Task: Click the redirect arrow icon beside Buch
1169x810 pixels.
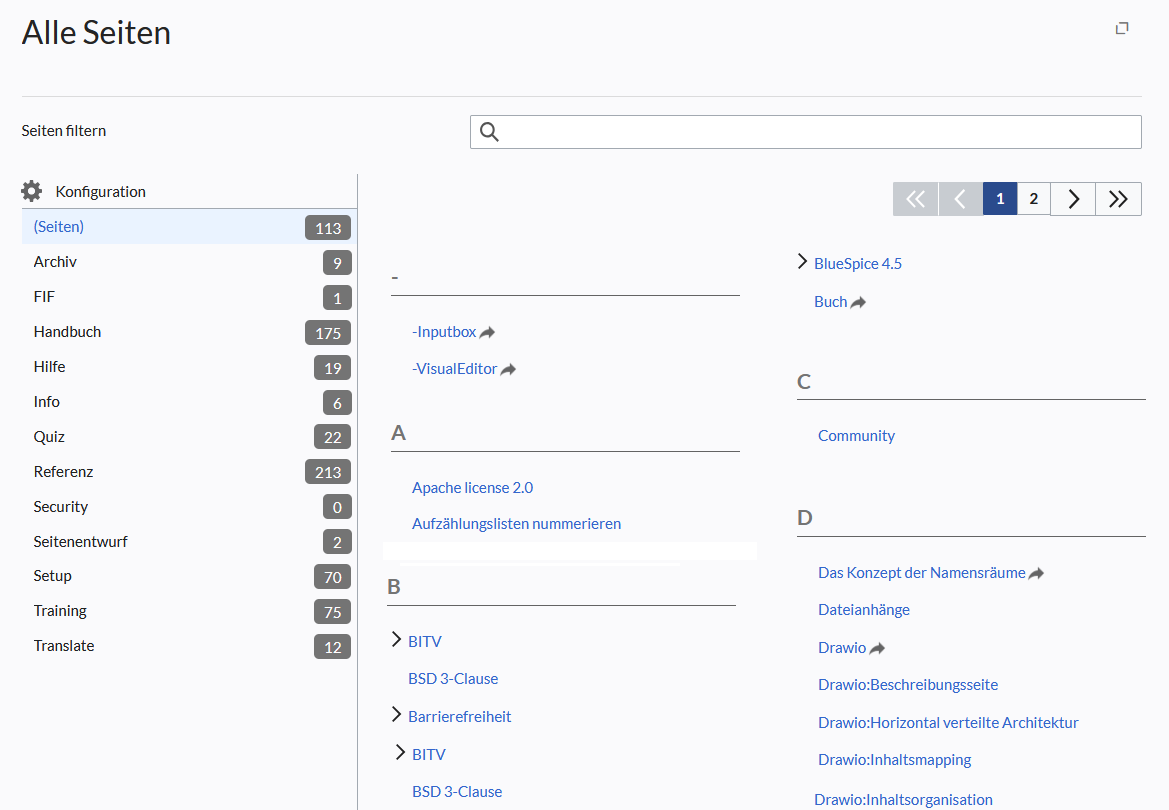Action: [858, 303]
